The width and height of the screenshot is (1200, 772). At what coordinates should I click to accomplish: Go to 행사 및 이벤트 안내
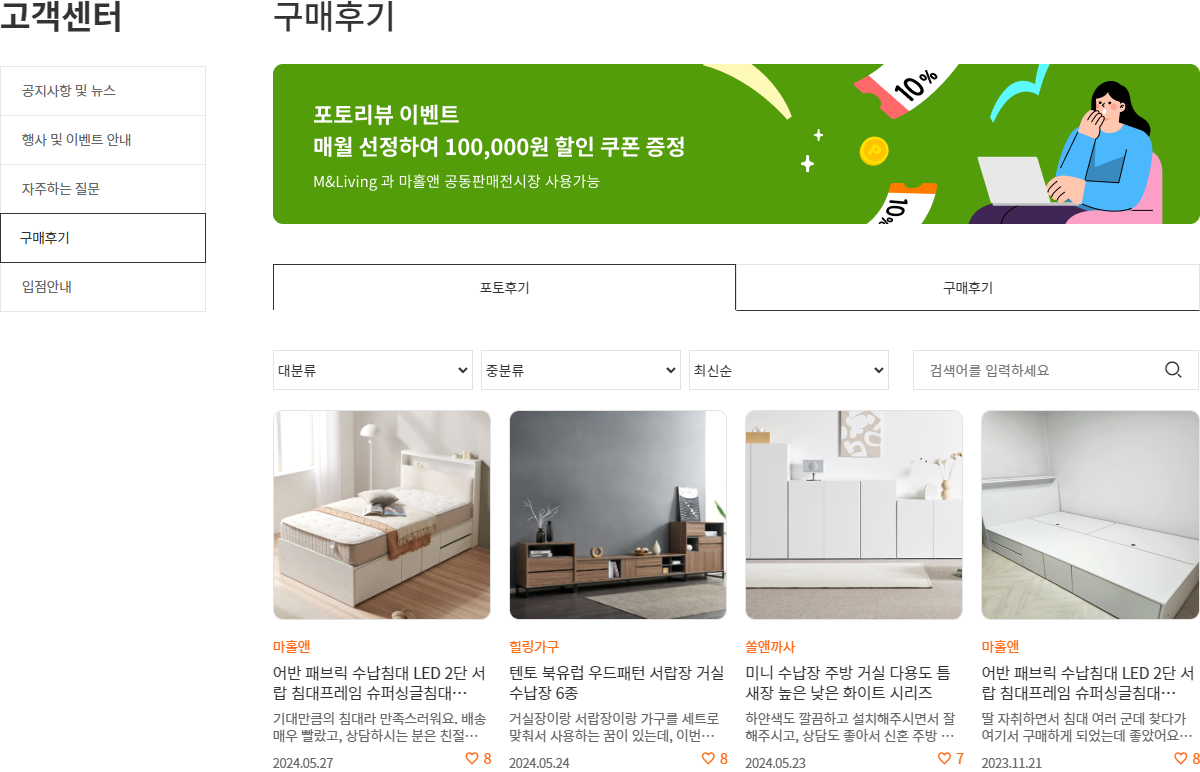coord(103,139)
